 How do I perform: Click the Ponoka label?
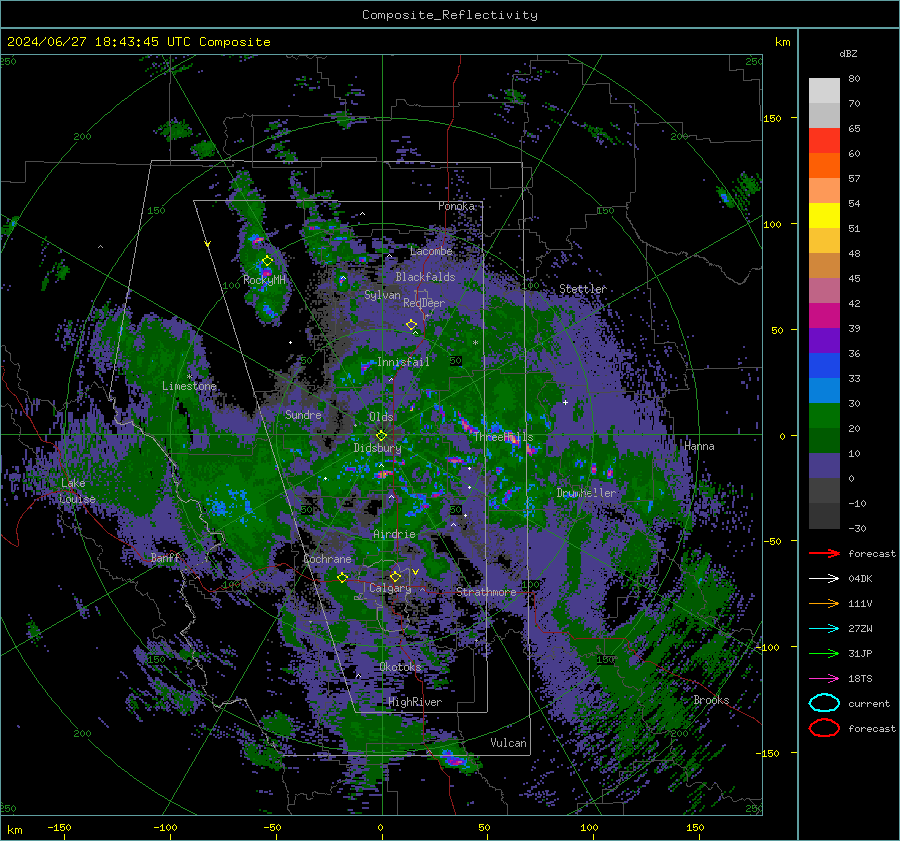(x=456, y=206)
